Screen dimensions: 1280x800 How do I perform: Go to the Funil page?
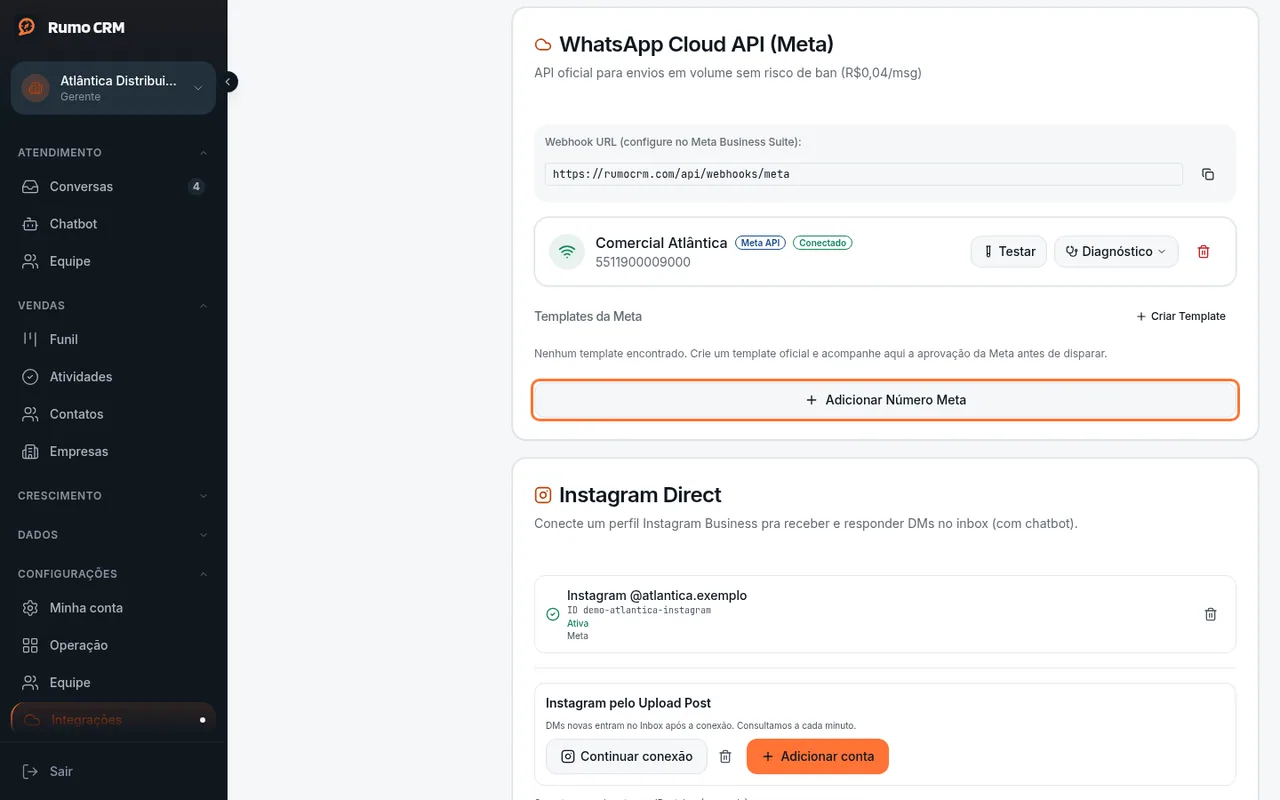pyautogui.click(x=113, y=339)
